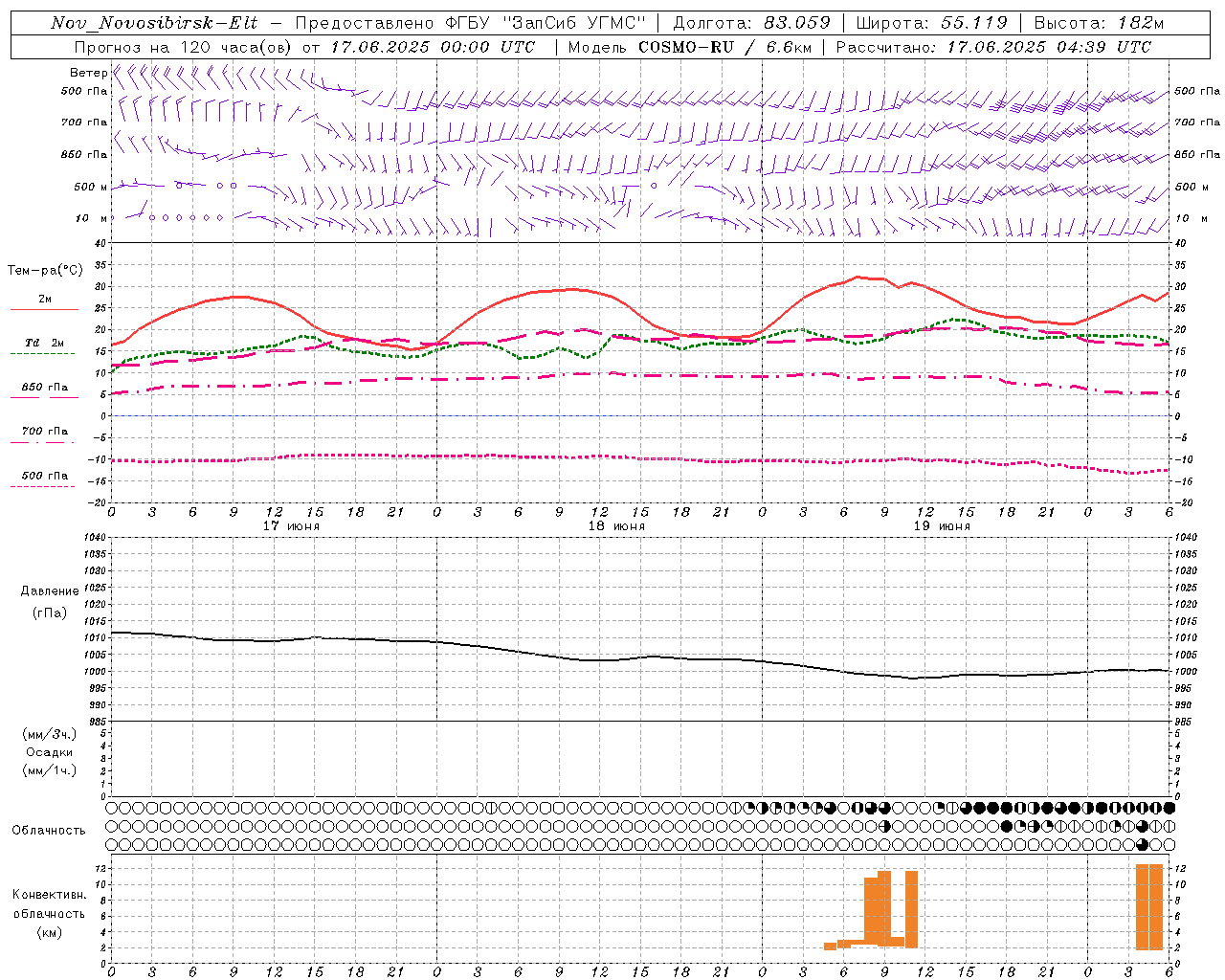Click the Долгота: 83.059 header field
The image size is (1225, 980).
(752, 23)
